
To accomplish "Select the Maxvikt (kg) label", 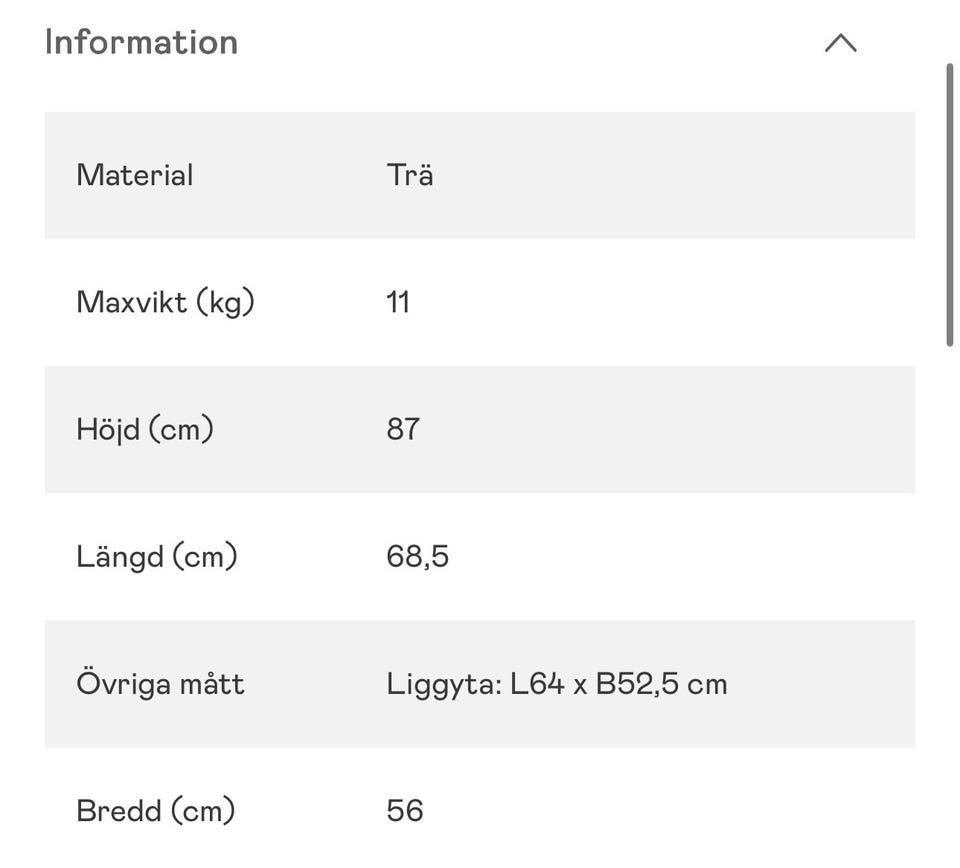I will point(165,302).
